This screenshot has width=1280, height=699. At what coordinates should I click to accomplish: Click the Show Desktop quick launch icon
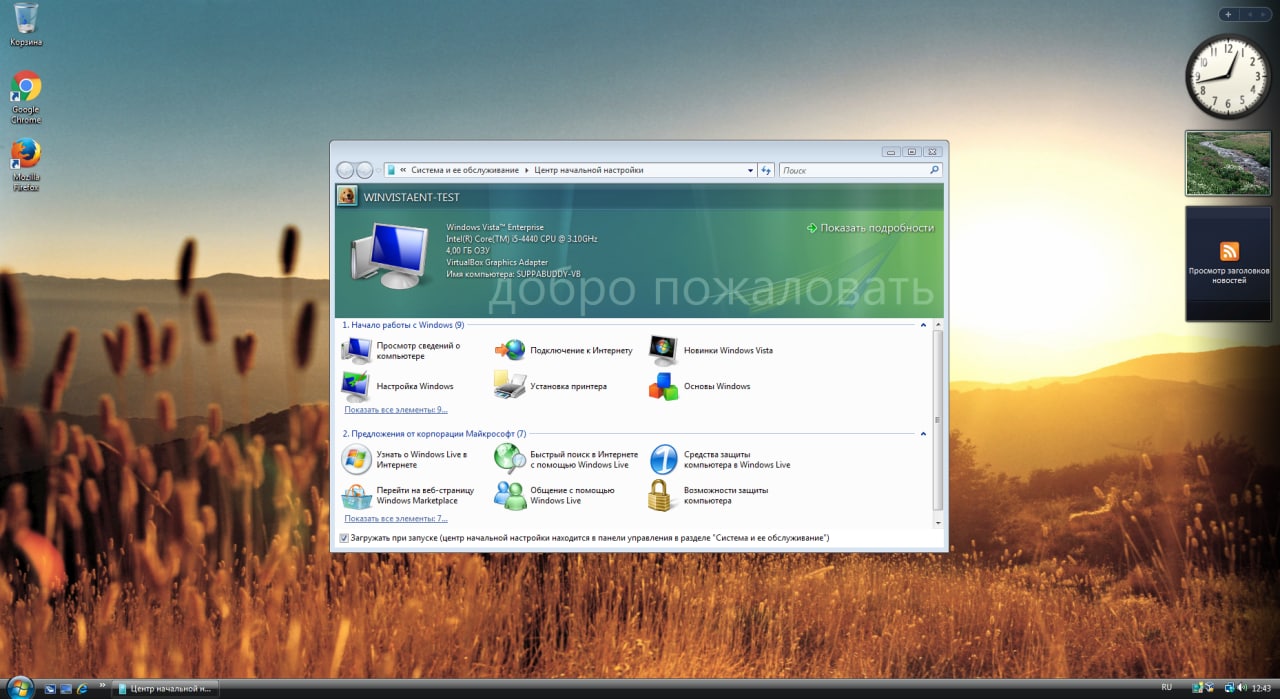point(50,689)
